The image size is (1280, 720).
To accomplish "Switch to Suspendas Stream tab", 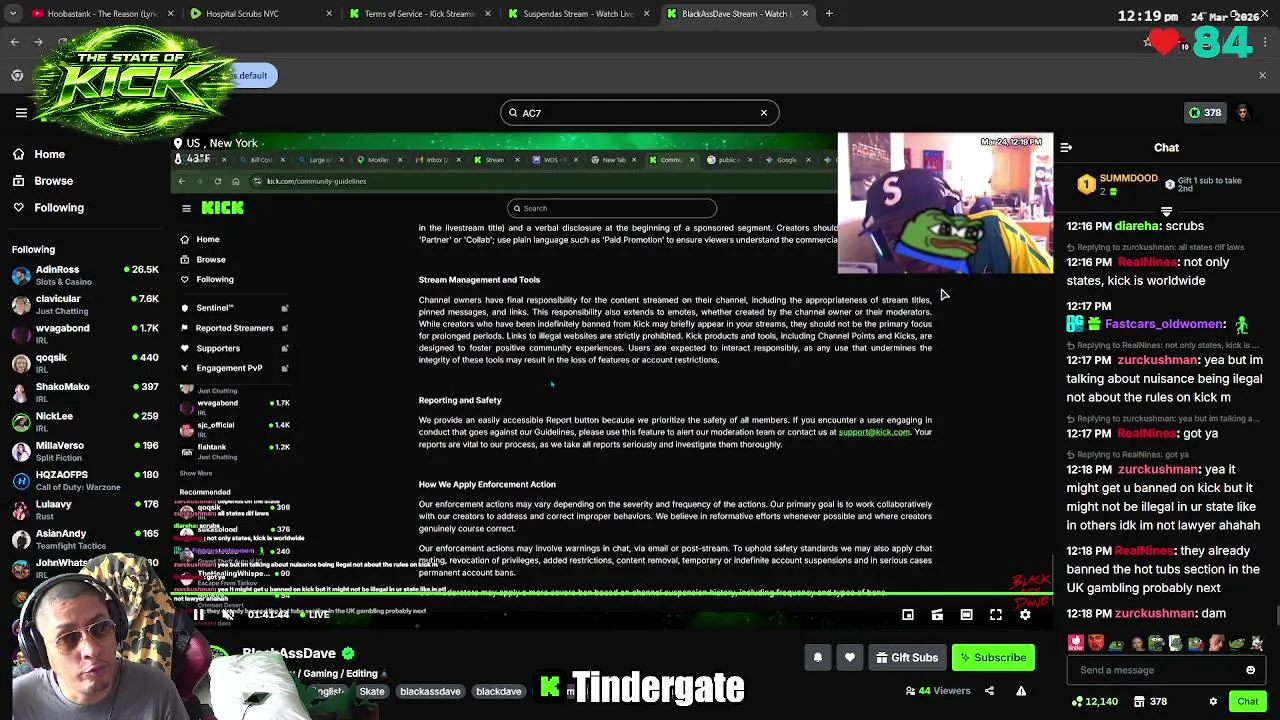I will click(x=578, y=14).
